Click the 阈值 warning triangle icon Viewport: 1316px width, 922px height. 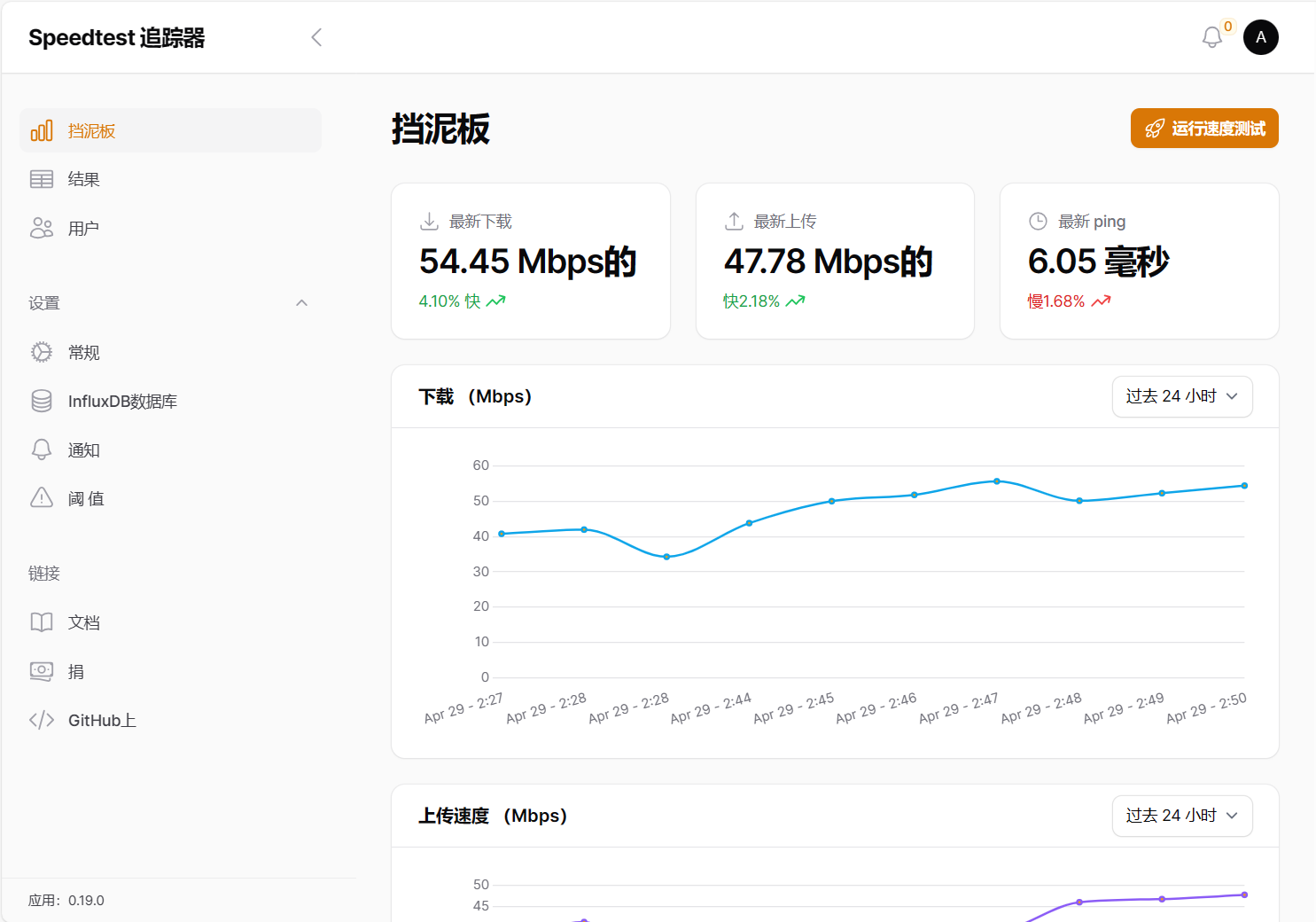pyautogui.click(x=42, y=498)
